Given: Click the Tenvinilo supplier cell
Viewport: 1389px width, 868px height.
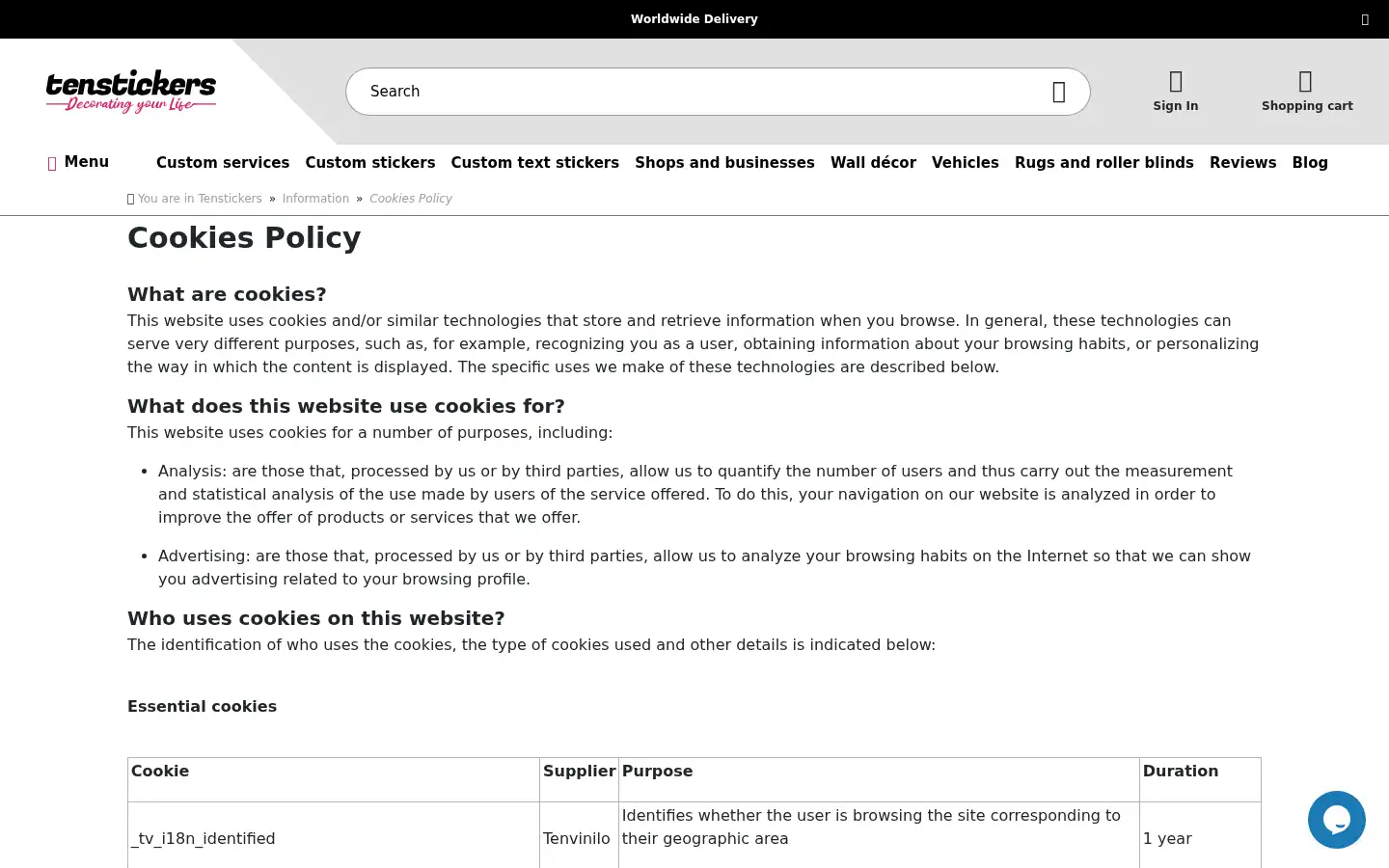Looking at the screenshot, I should pyautogui.click(x=579, y=838).
